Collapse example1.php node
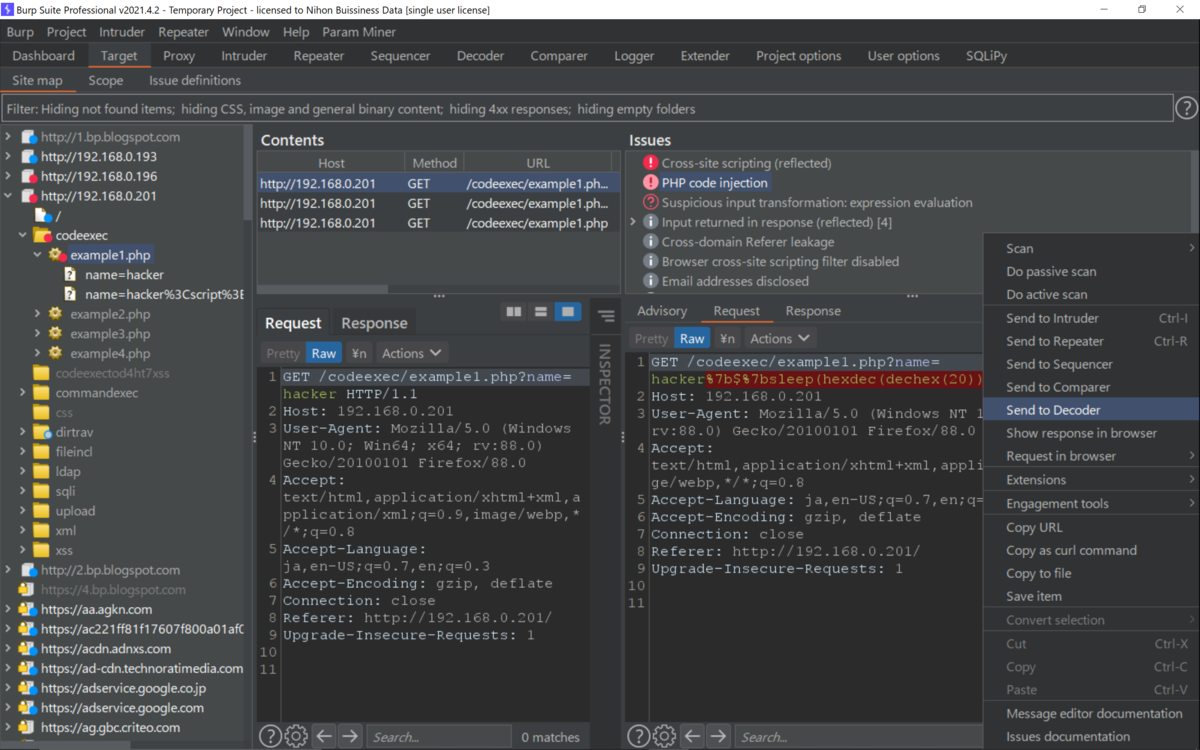The image size is (1200, 750). (x=38, y=255)
